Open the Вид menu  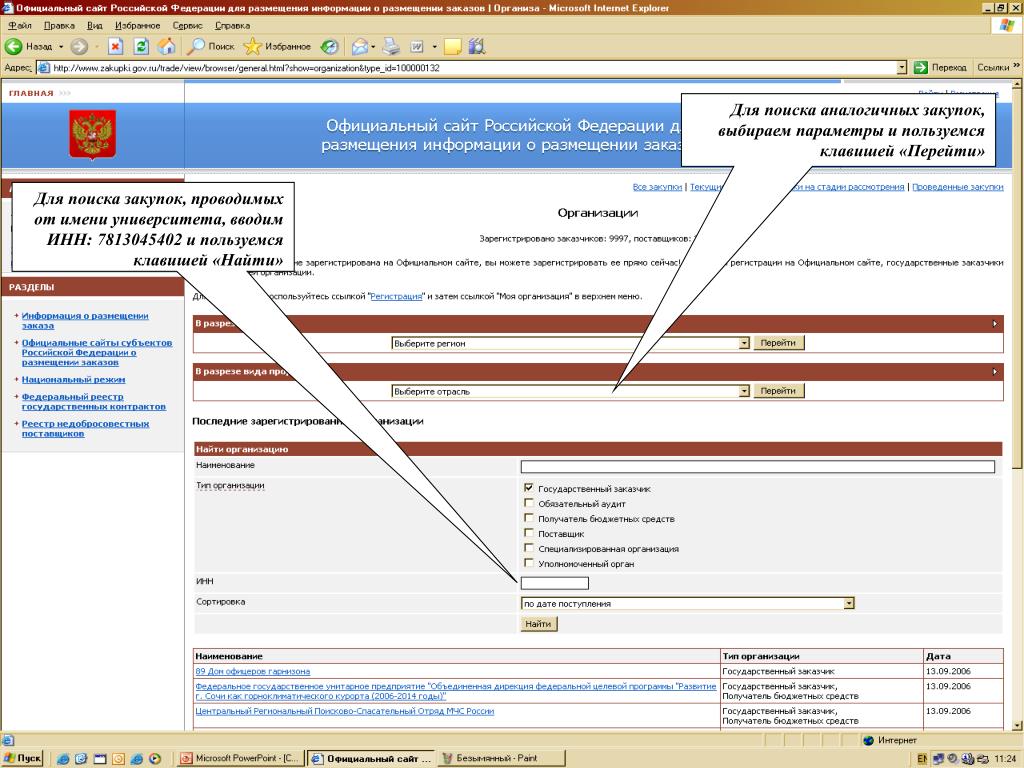[x=95, y=25]
